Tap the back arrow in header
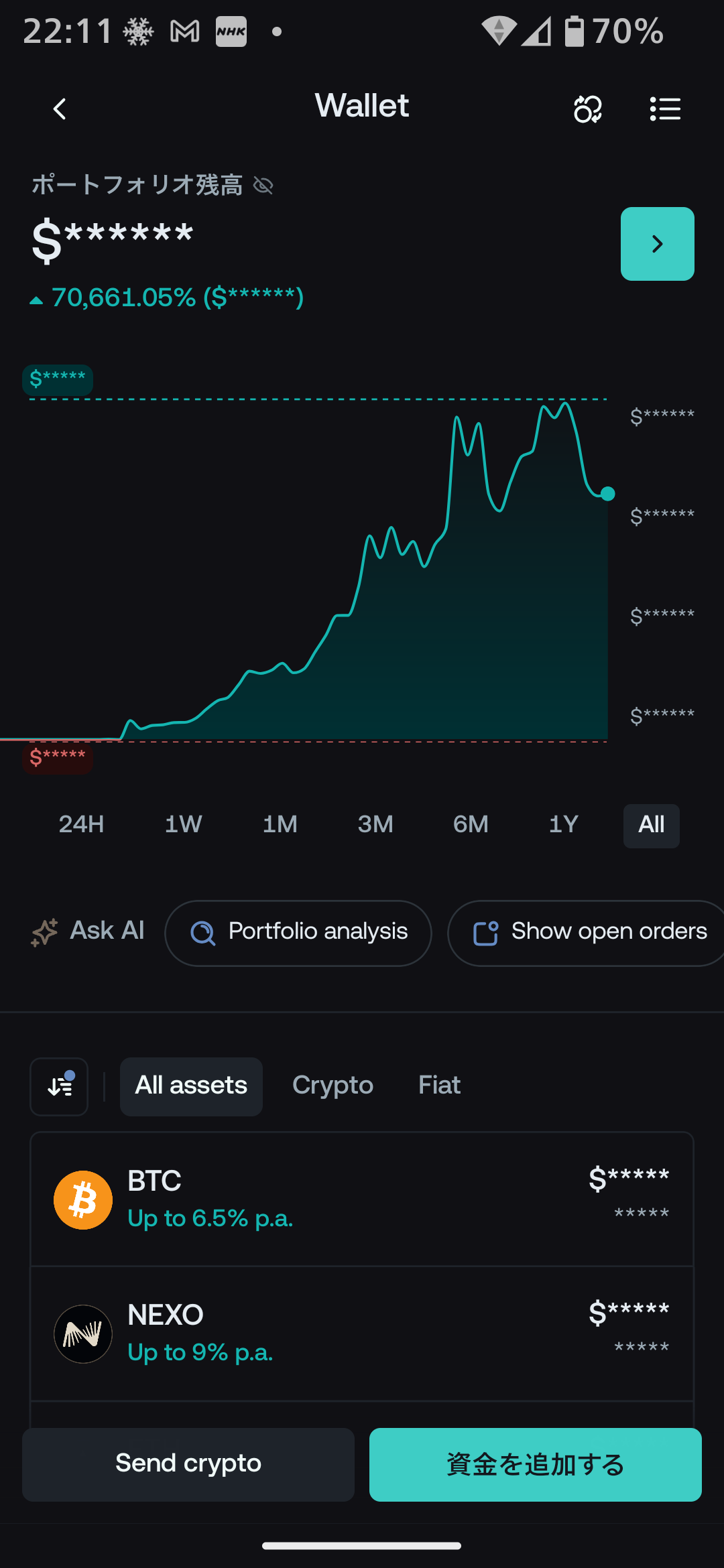This screenshot has width=724, height=1568. click(x=60, y=109)
